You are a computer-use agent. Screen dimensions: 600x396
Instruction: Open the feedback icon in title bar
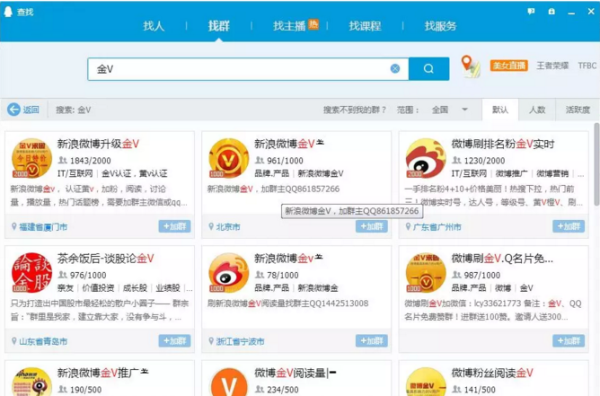(x=531, y=11)
